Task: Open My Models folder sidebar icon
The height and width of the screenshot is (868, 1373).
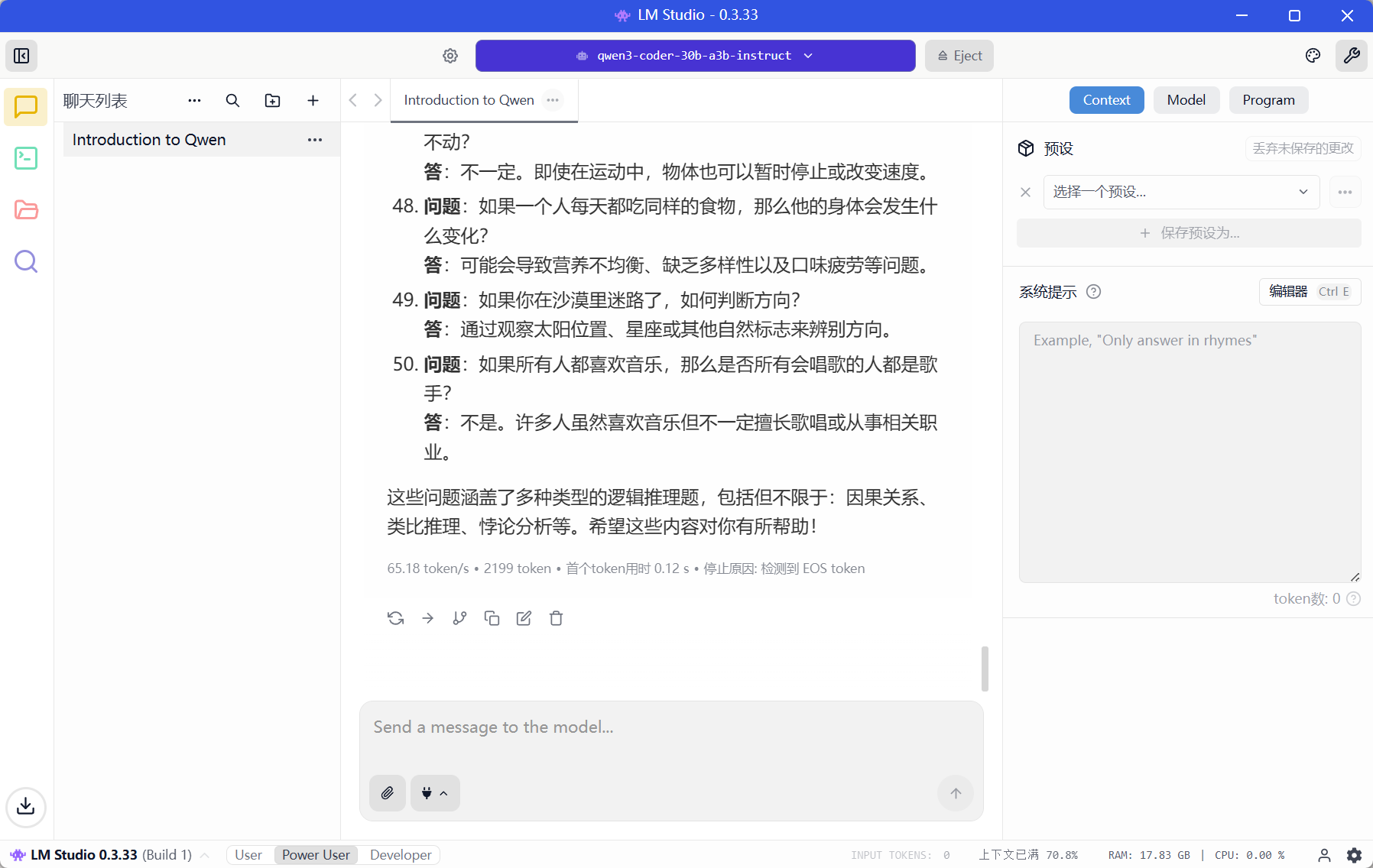Action: pyautogui.click(x=26, y=210)
